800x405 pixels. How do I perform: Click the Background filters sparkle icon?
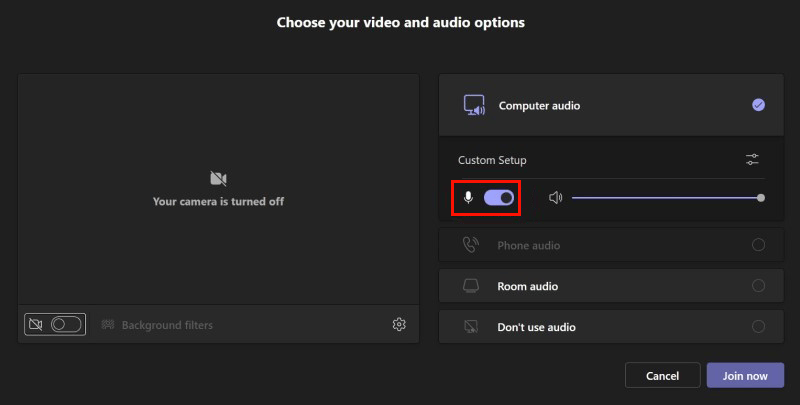click(x=108, y=324)
